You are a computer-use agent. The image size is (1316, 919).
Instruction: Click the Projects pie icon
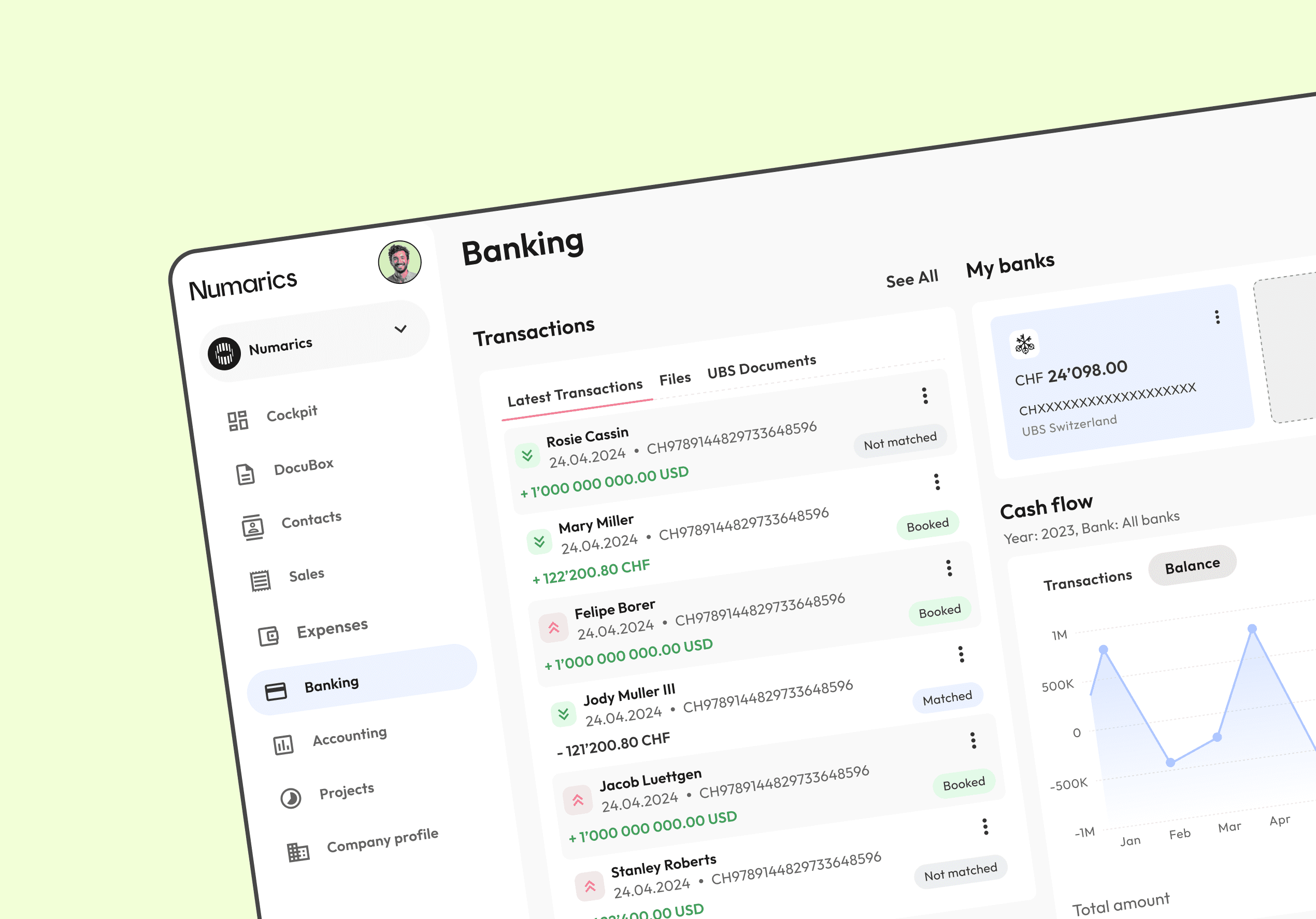(x=291, y=798)
